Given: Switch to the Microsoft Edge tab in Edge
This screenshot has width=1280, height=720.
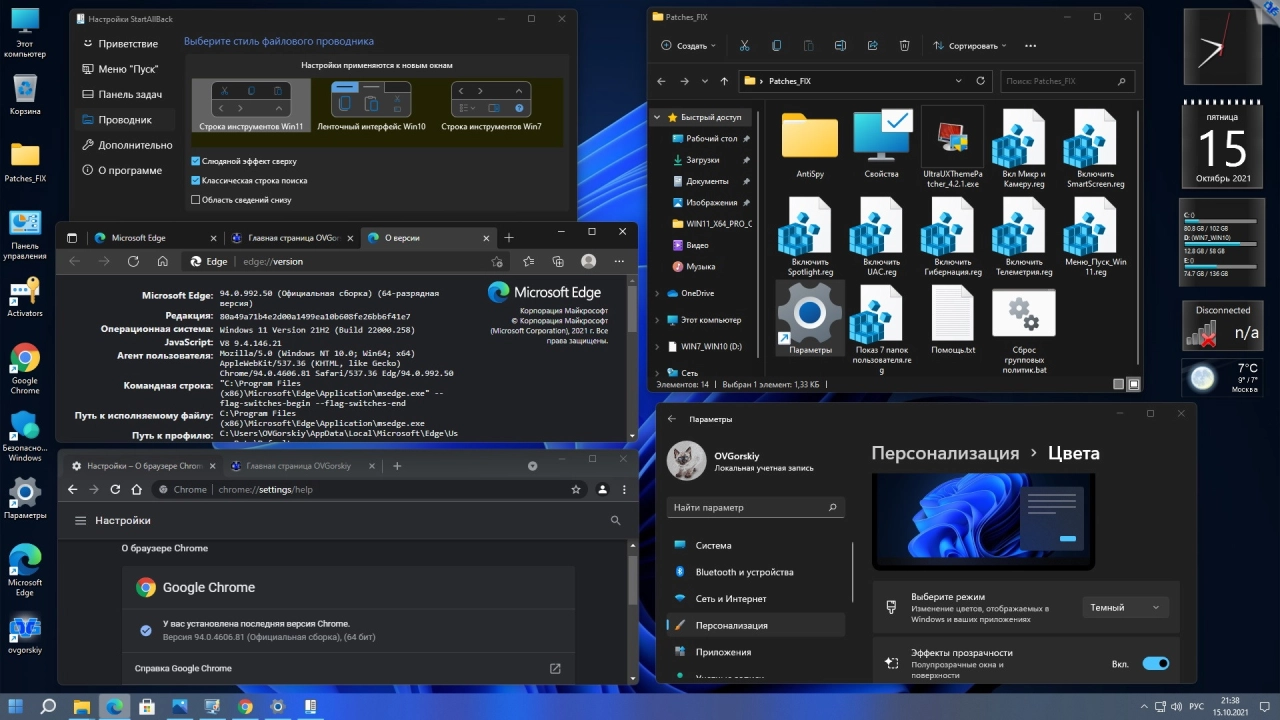Looking at the screenshot, I should coord(153,238).
